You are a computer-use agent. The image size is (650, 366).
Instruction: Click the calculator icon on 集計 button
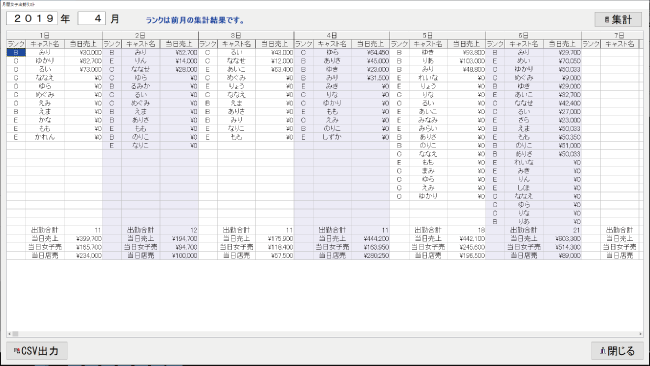(x=607, y=20)
